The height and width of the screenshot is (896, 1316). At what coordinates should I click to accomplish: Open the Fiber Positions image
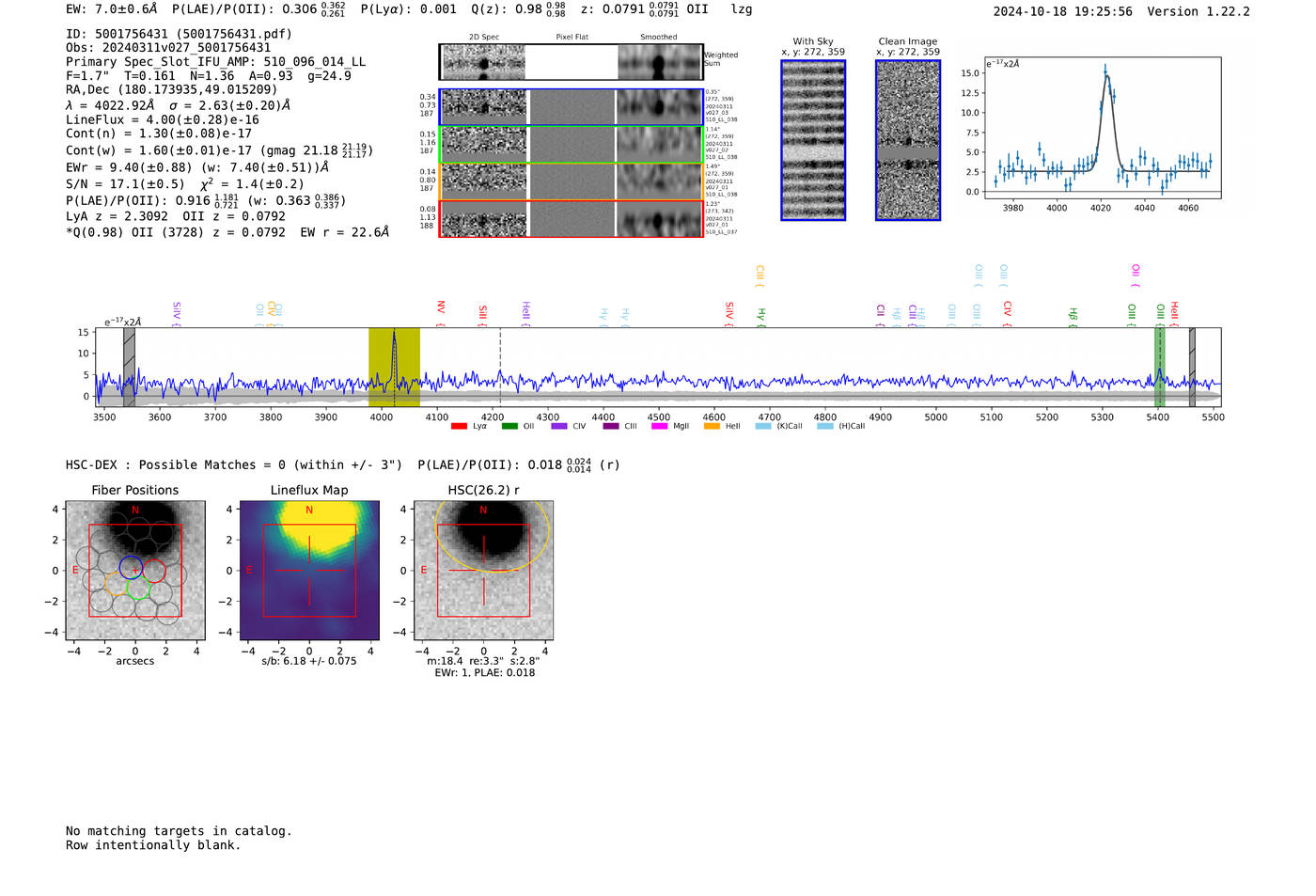pyautogui.click(x=135, y=571)
